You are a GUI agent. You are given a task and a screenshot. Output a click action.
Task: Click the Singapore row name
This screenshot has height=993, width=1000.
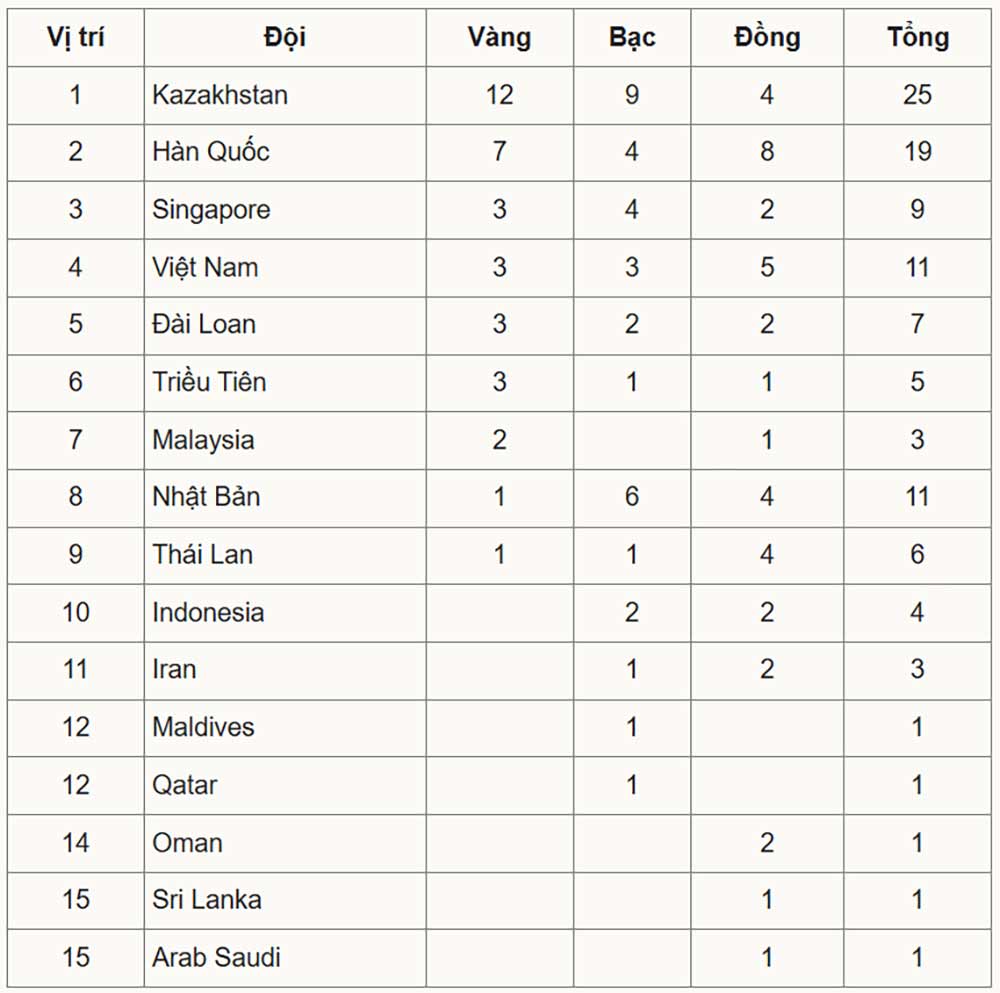(x=211, y=210)
